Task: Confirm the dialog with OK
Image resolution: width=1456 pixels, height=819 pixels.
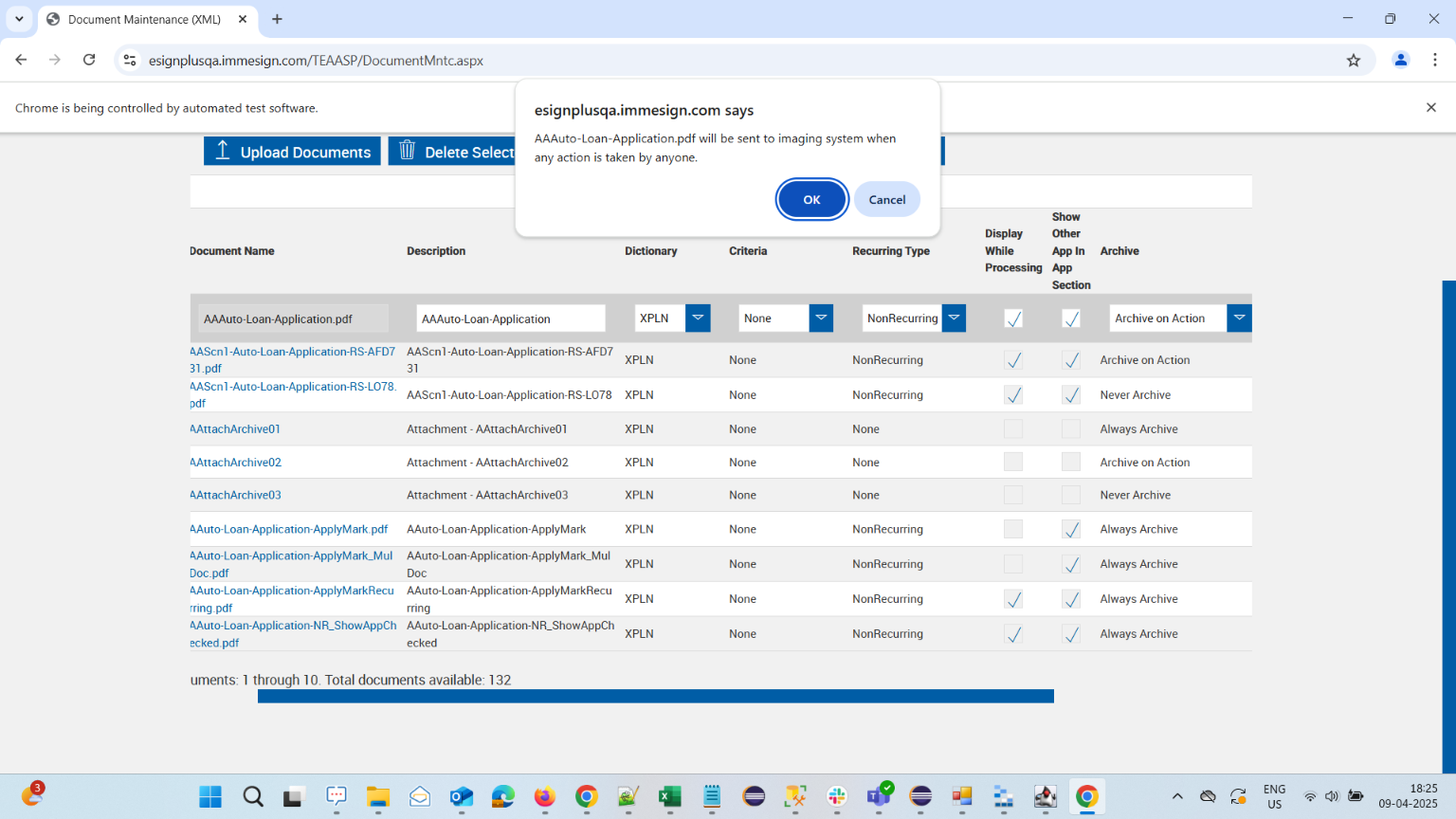Action: tap(811, 200)
